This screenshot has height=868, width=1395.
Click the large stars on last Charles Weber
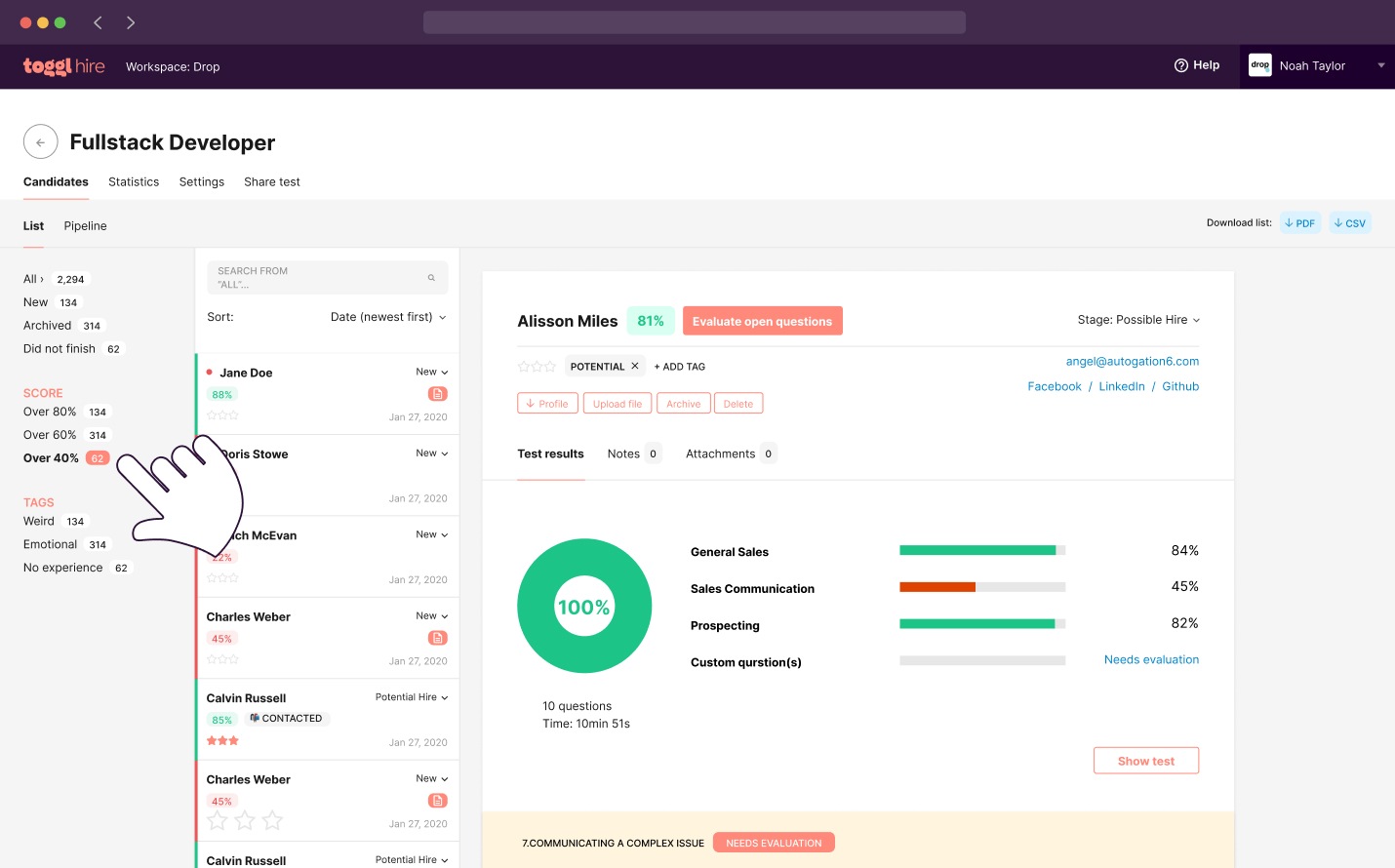click(x=245, y=821)
